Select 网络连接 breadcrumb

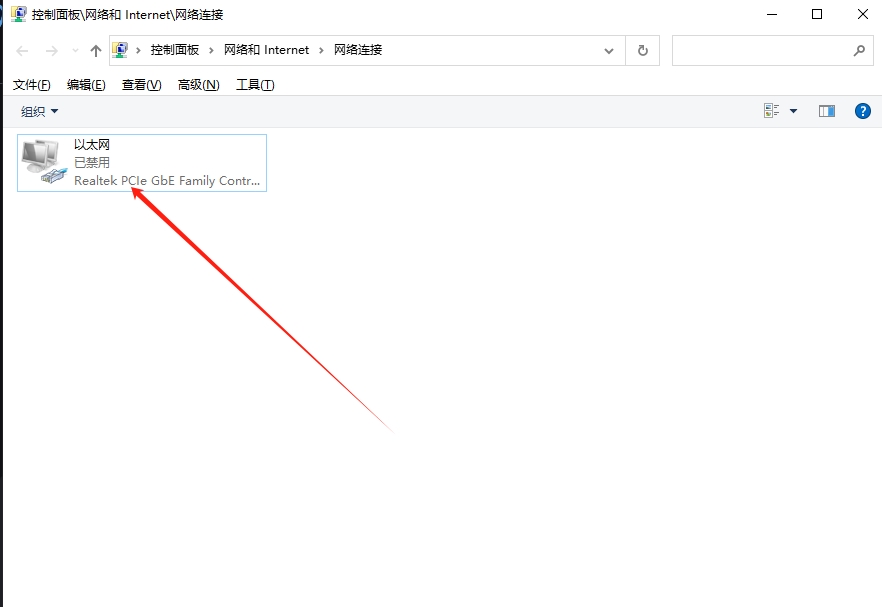coord(358,50)
